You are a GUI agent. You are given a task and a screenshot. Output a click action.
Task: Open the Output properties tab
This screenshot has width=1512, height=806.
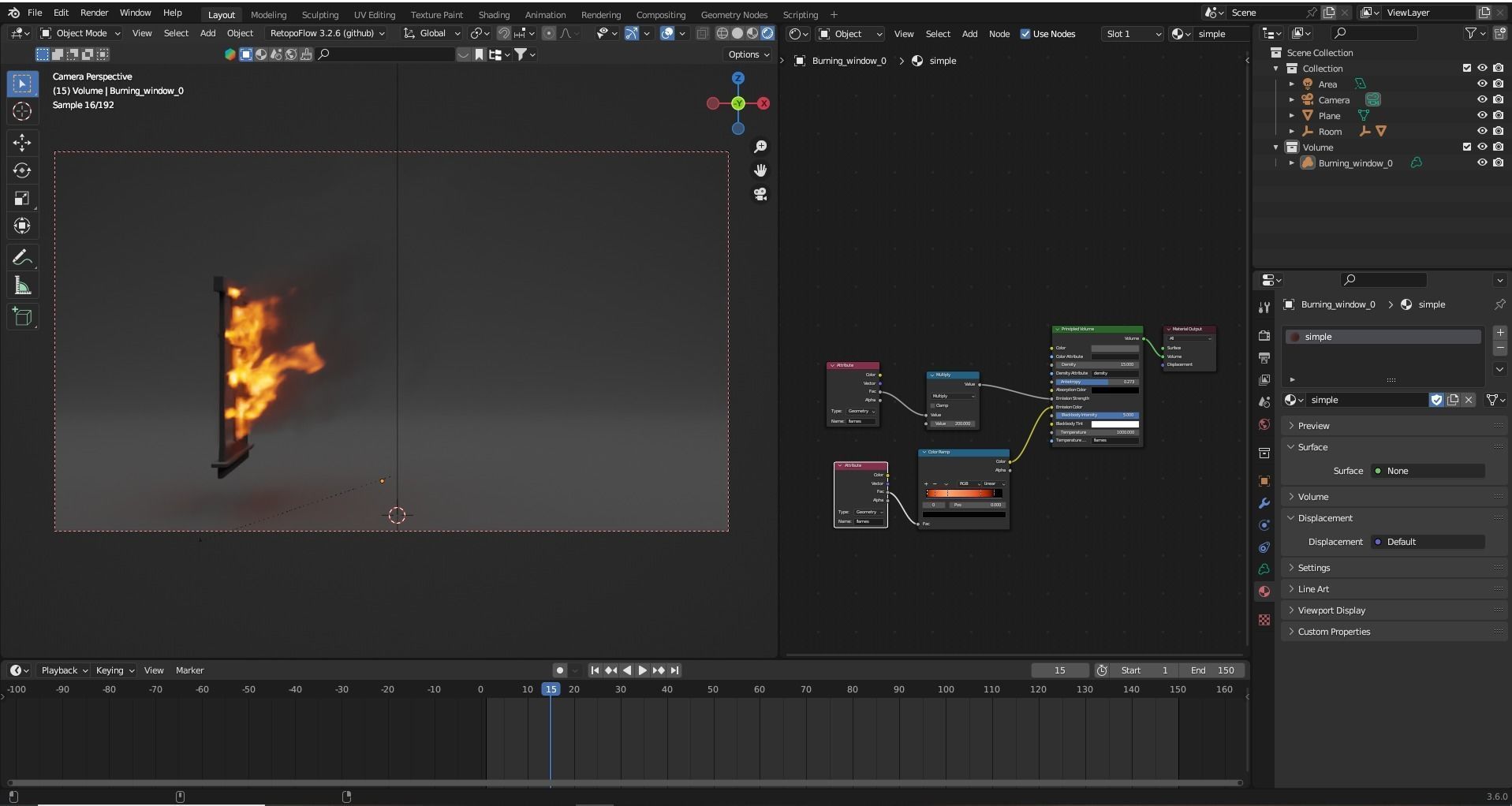pos(1264,358)
